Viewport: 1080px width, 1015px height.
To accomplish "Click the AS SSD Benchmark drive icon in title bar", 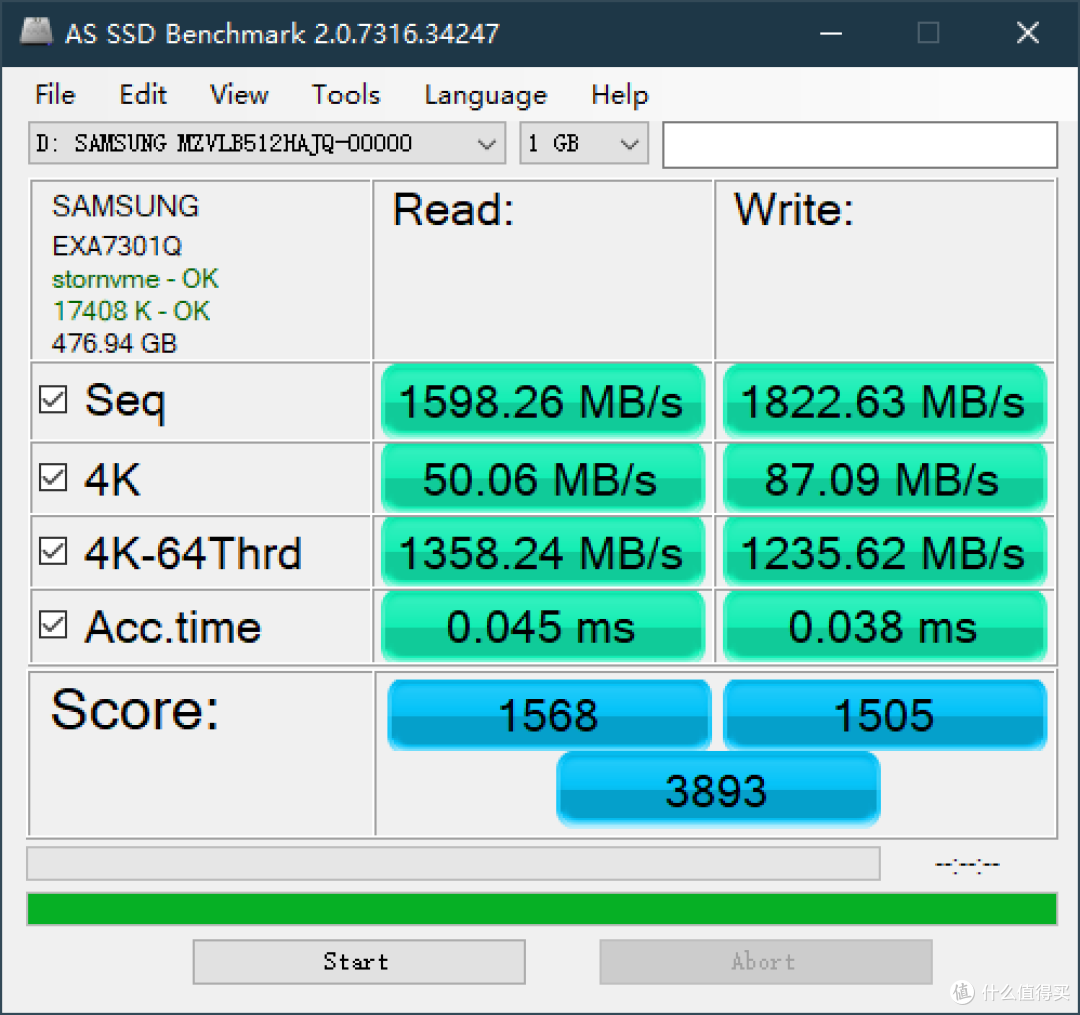I will coord(37,32).
